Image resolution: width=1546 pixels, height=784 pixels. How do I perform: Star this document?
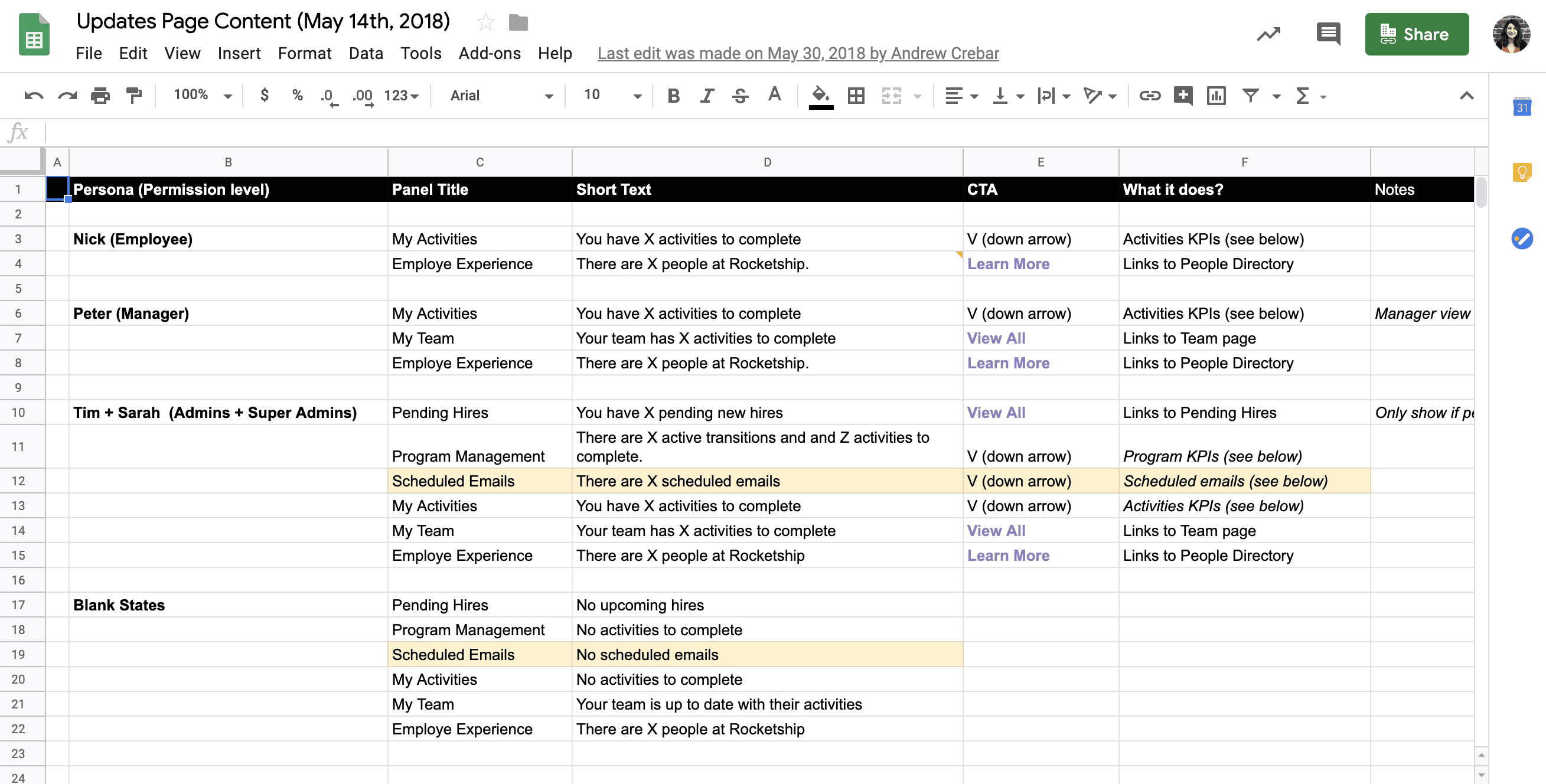[485, 23]
